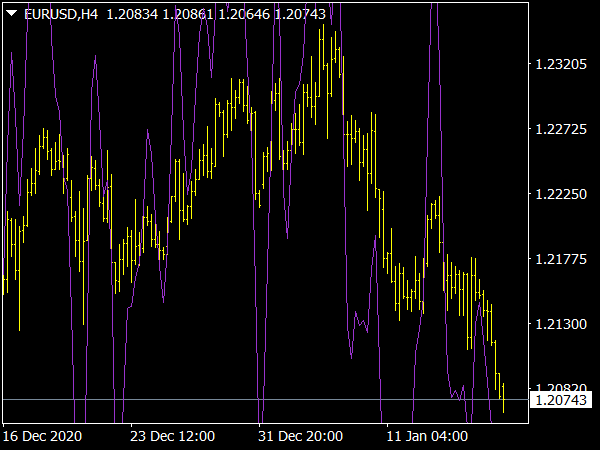
Task: Select the low price value 1.20646
Action: coord(244,15)
